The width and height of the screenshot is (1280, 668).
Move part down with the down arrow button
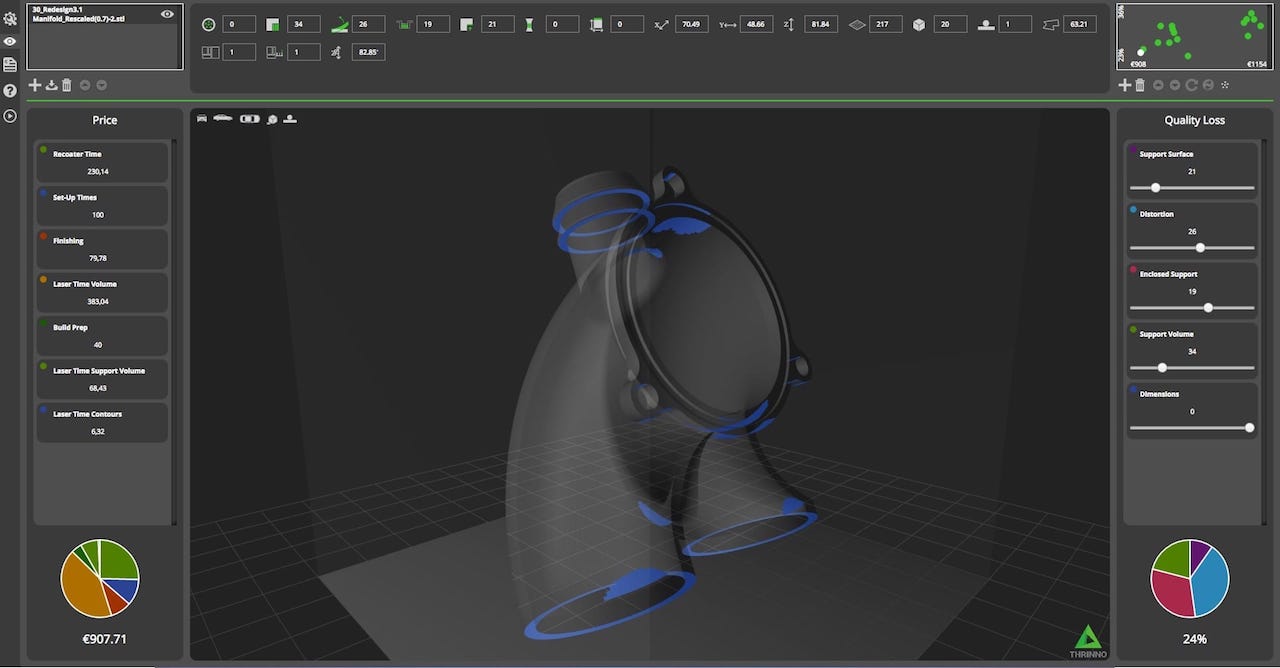[x=101, y=85]
